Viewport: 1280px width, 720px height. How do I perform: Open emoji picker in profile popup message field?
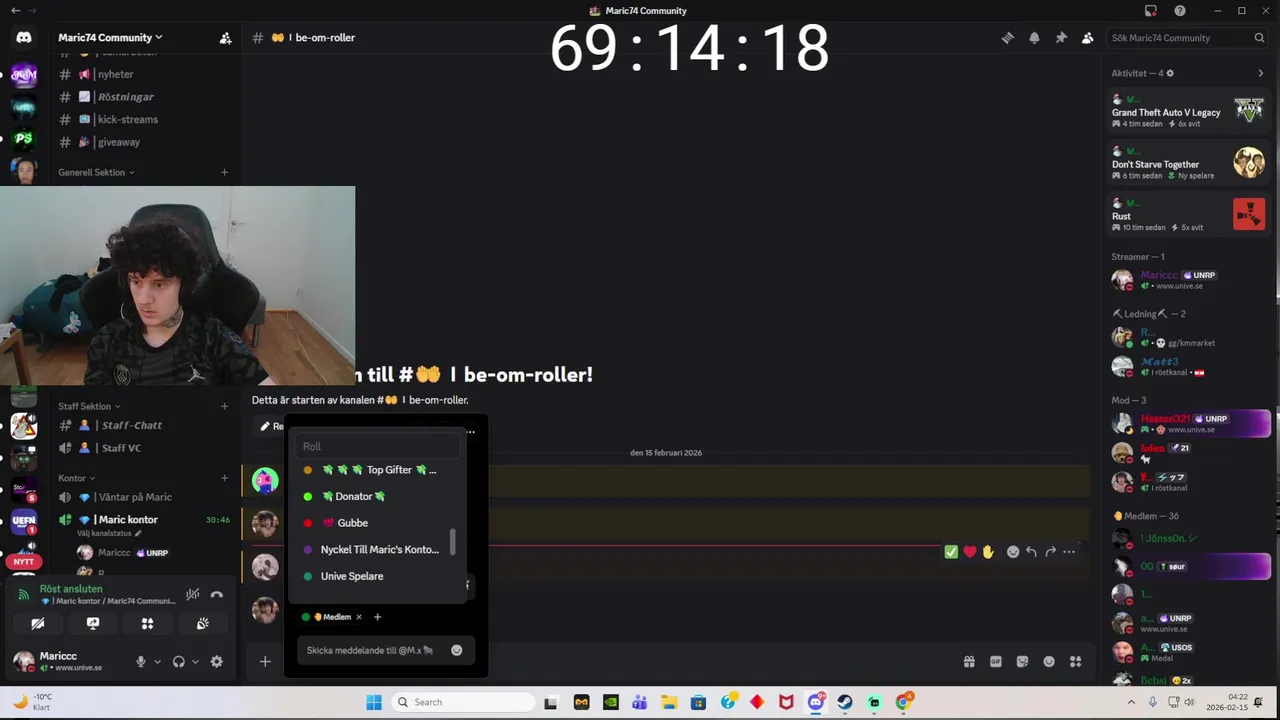pyautogui.click(x=457, y=650)
